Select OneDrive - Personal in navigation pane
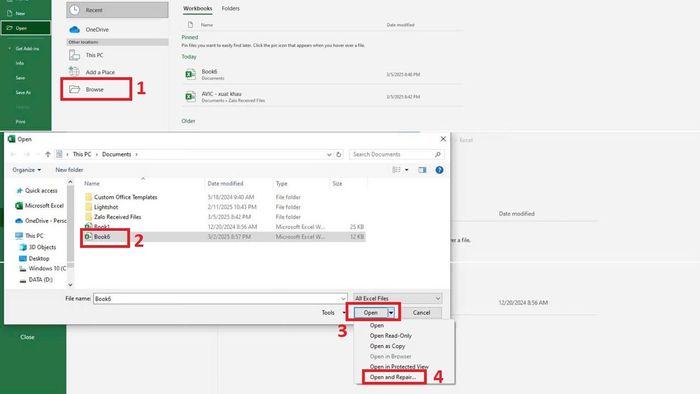Viewport: 700px width, 394px height. (41, 221)
